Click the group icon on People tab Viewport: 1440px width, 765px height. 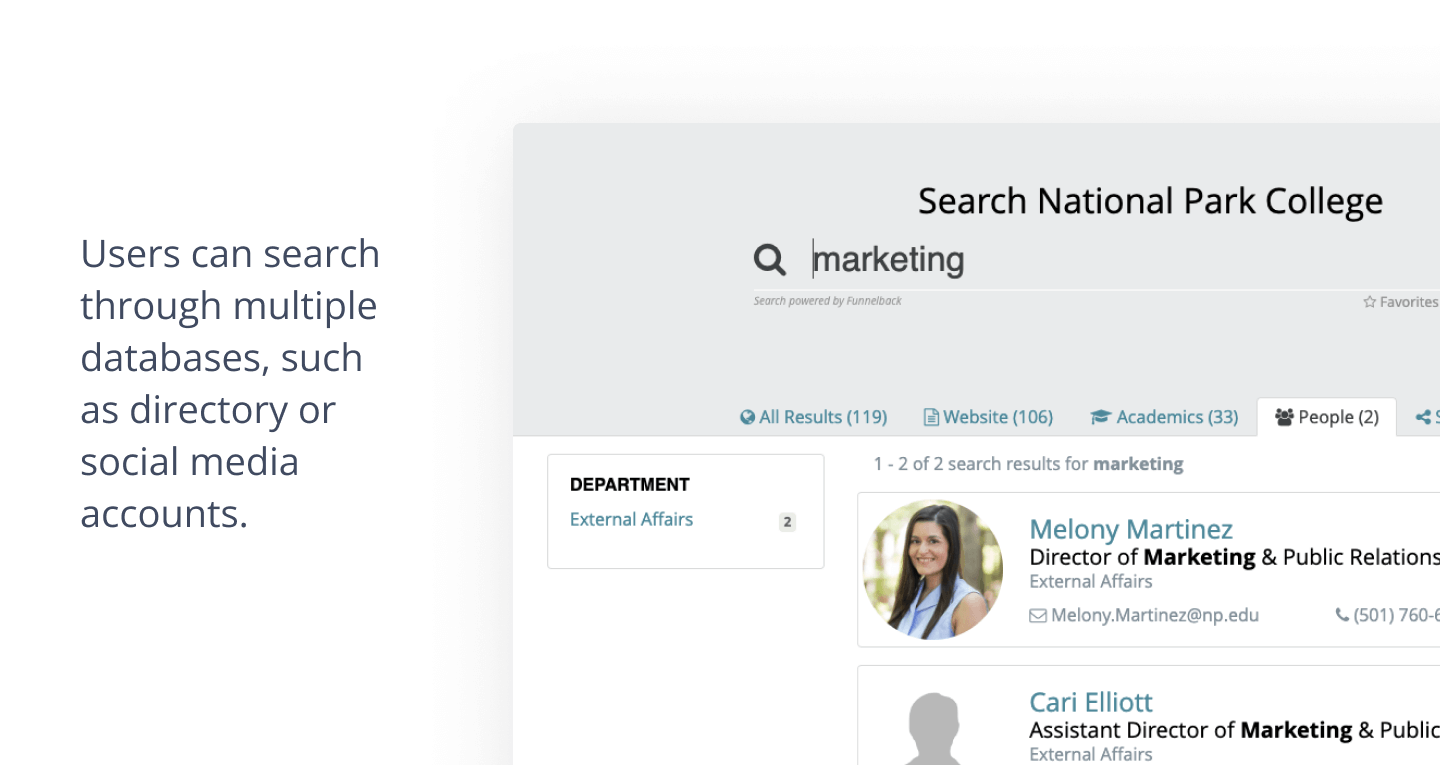click(1285, 417)
